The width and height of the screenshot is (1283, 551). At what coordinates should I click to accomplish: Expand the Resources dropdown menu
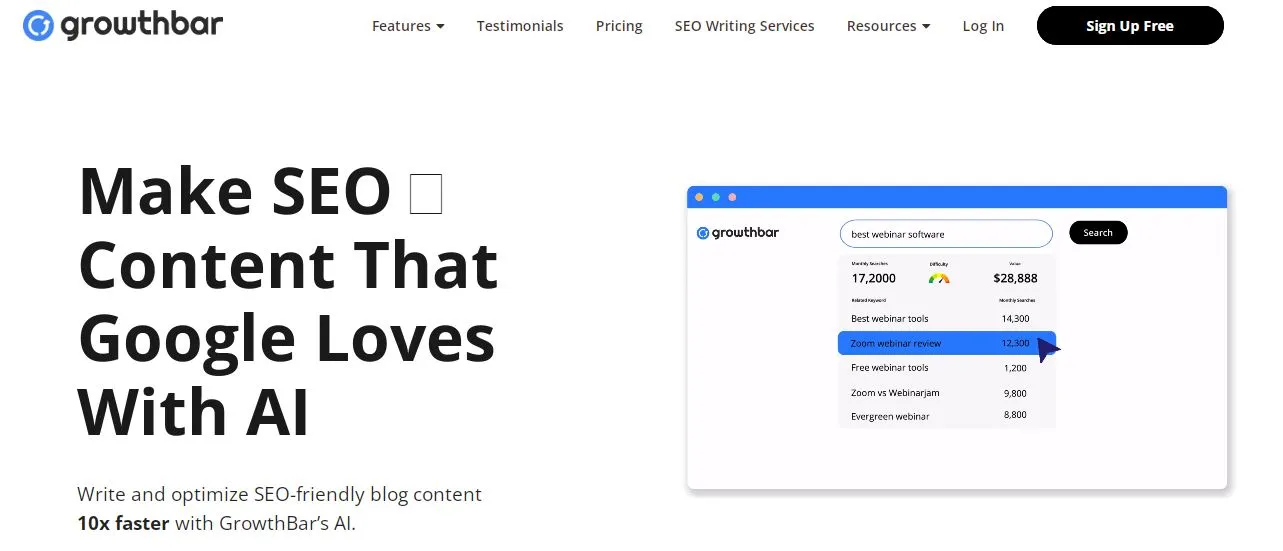tap(888, 26)
